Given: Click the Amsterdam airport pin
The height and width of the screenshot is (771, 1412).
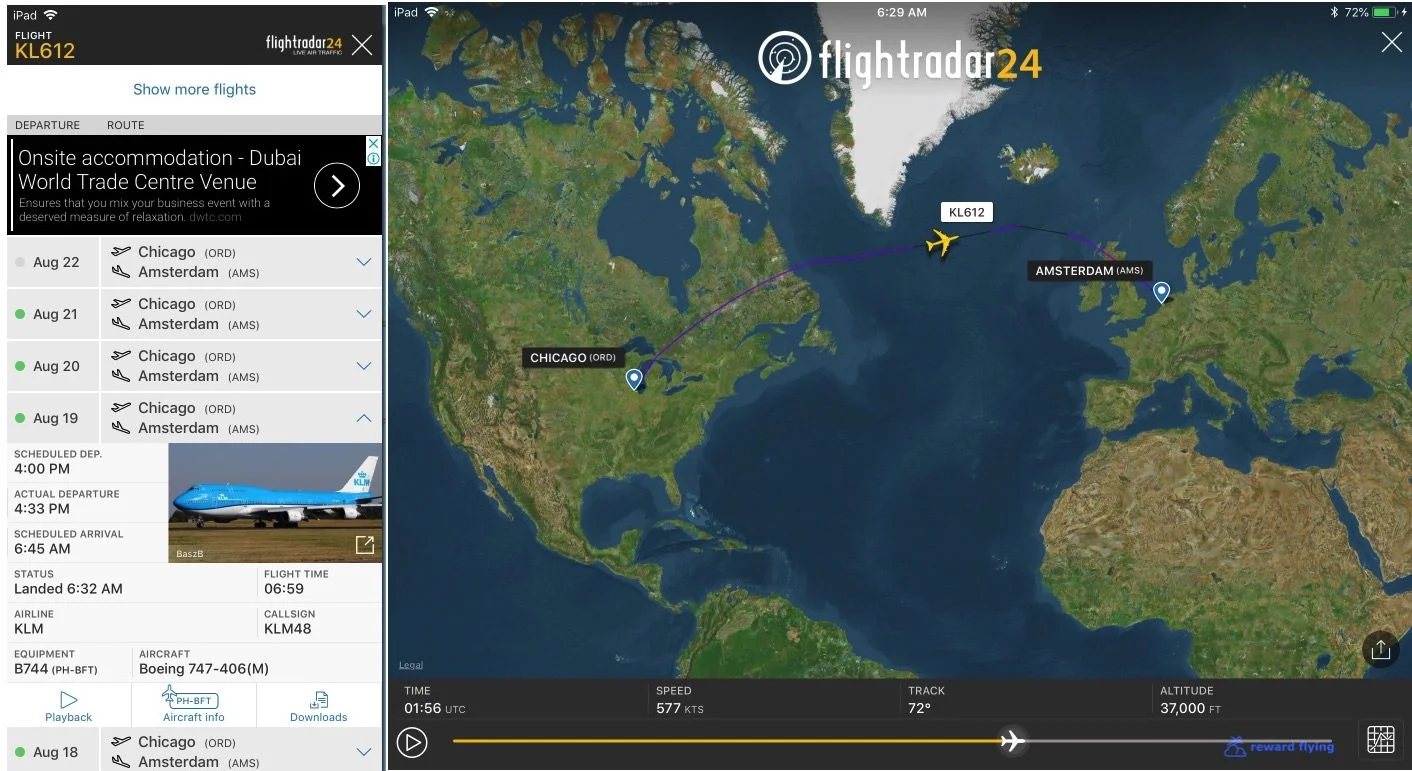Looking at the screenshot, I should pos(1161,292).
